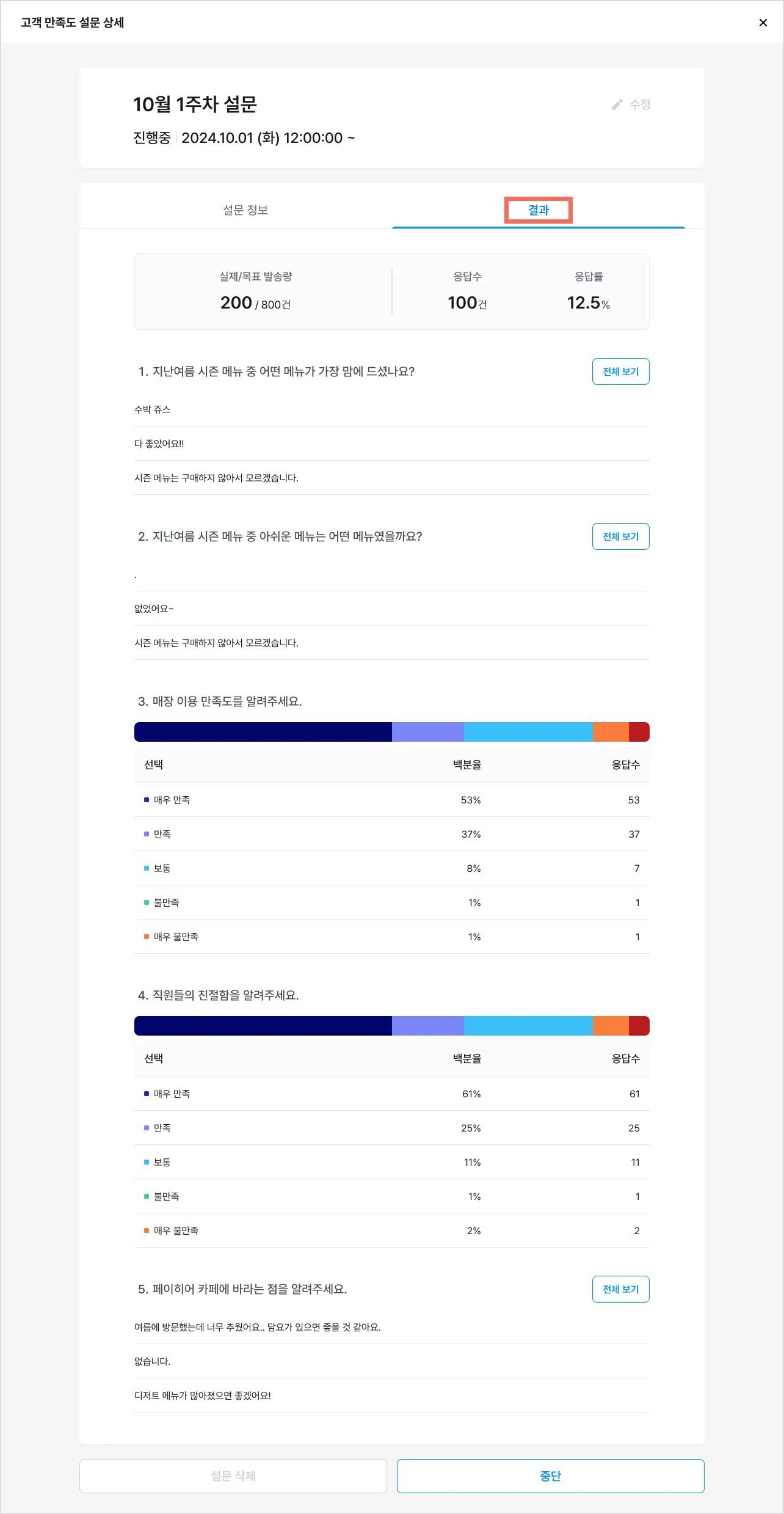Click the 수박 쥬스 response in question 1
The image size is (784, 1514).
[153, 409]
